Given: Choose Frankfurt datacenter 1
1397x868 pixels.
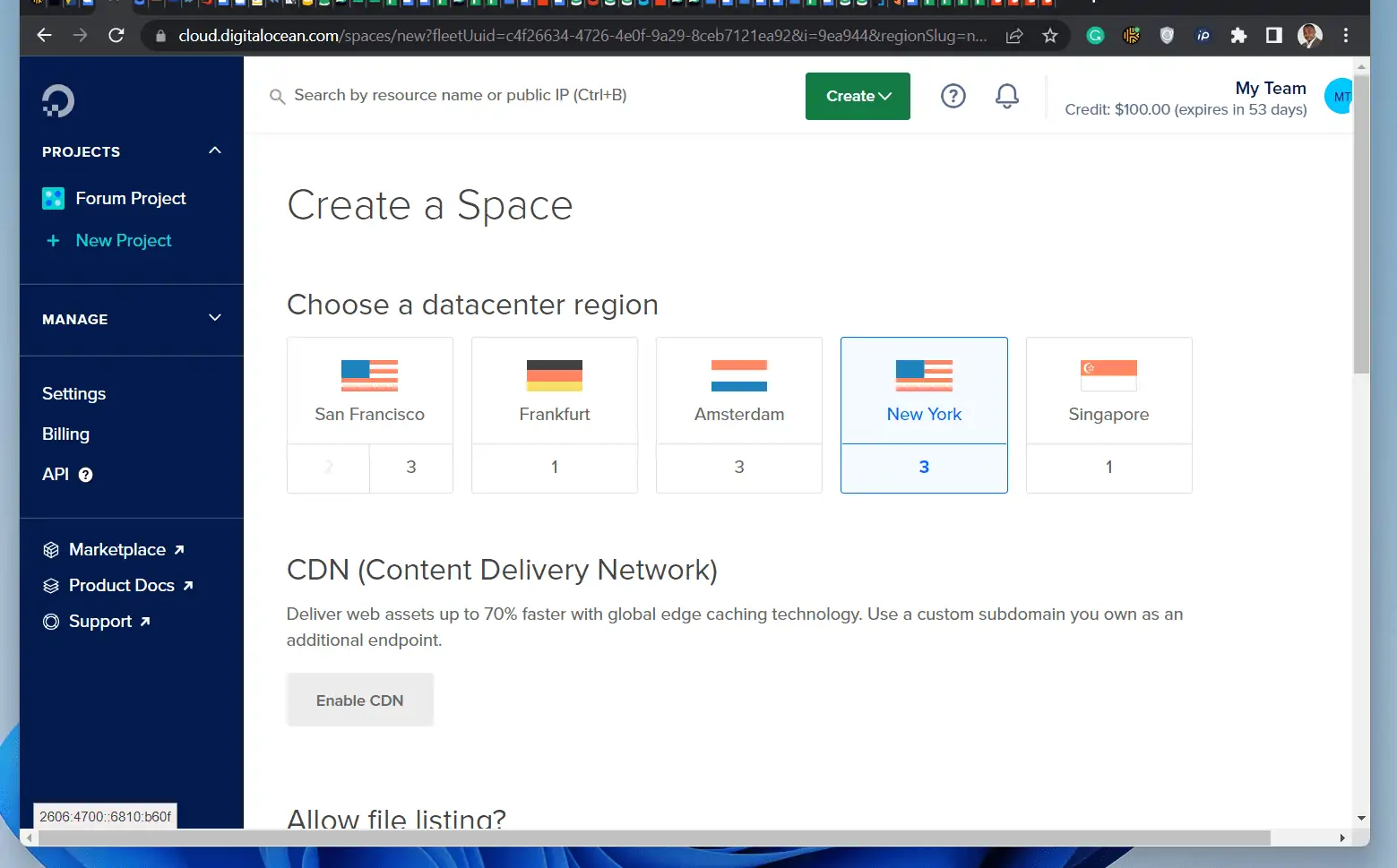Looking at the screenshot, I should [555, 468].
